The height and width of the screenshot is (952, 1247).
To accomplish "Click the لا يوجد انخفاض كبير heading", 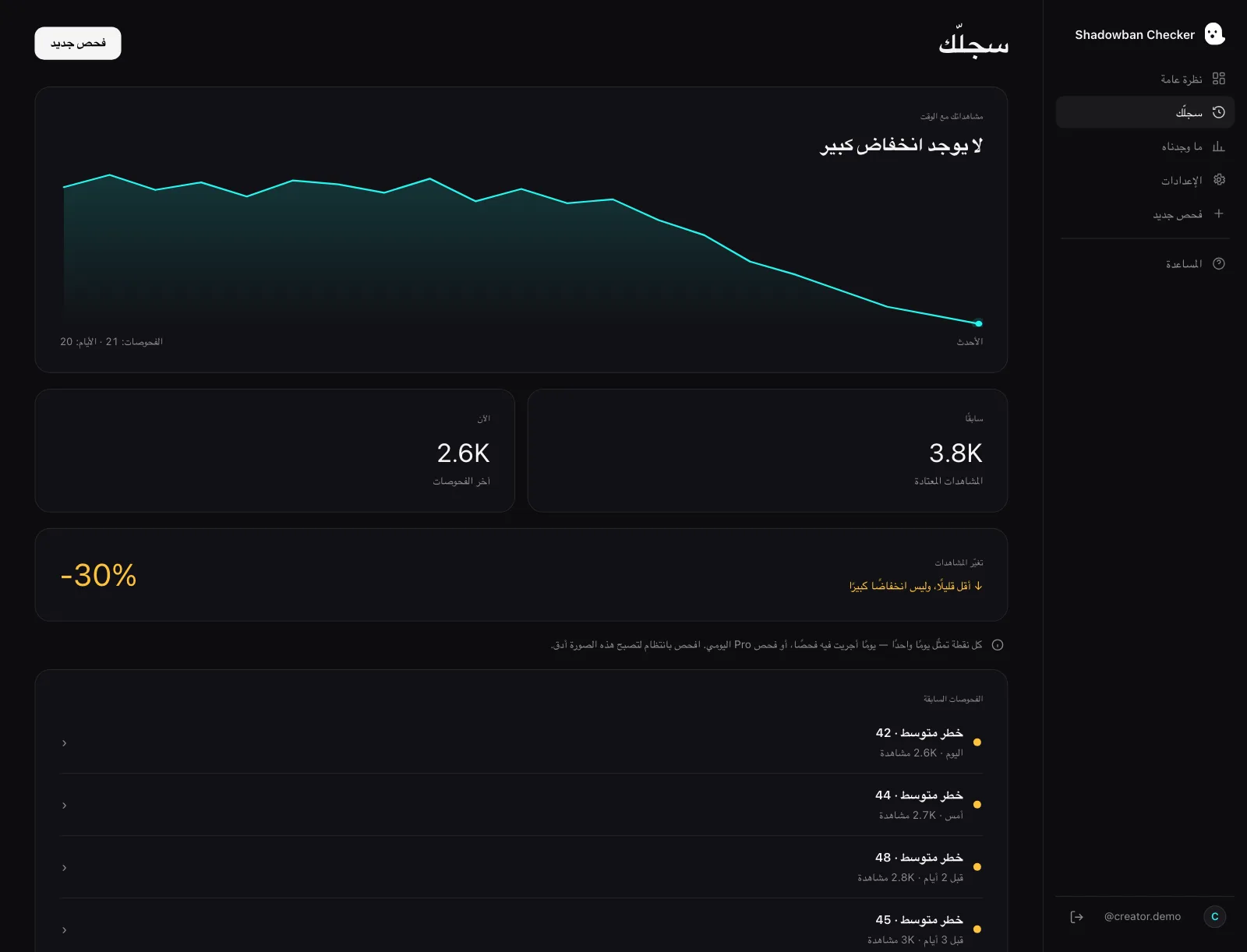I will pyautogui.click(x=901, y=146).
